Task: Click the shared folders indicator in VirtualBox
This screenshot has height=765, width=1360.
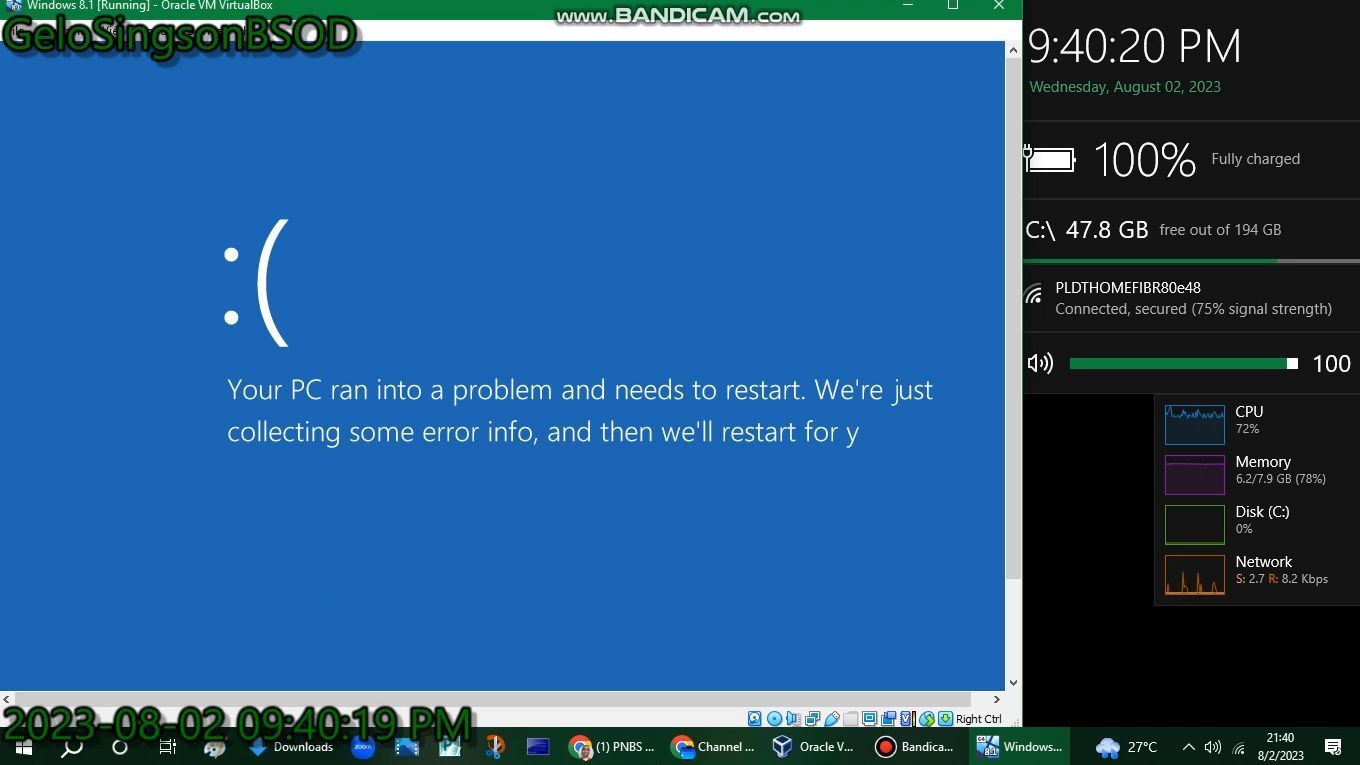Action: point(850,719)
